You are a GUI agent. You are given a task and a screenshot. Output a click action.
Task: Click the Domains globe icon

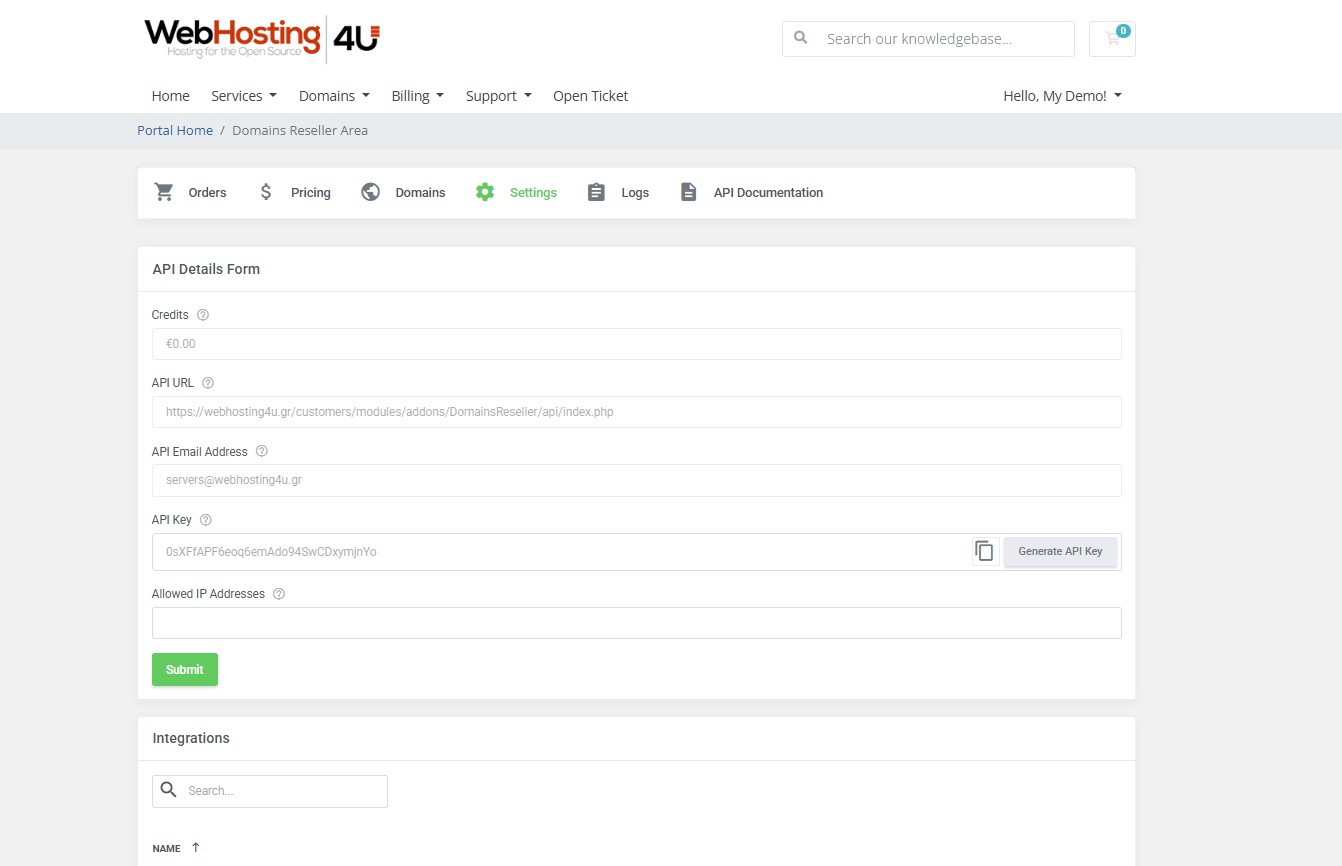pos(371,192)
